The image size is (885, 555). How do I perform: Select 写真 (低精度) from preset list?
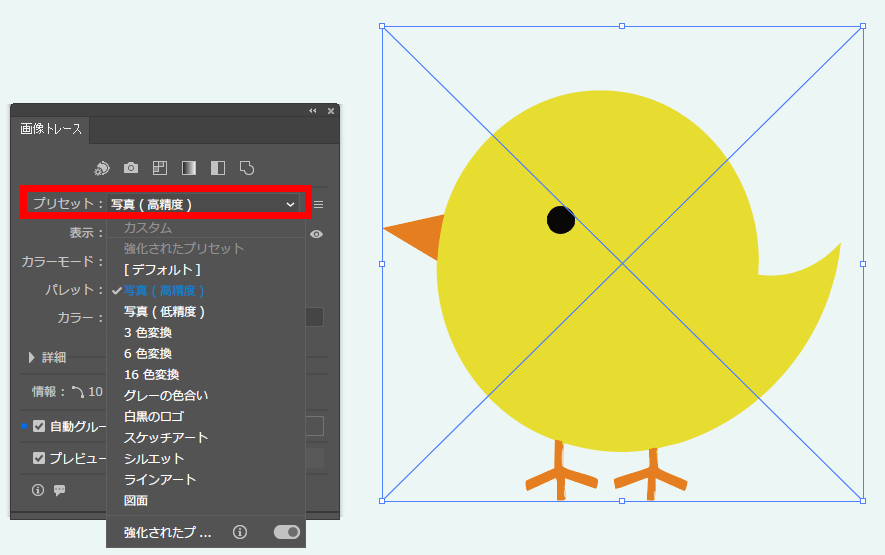[x=164, y=311]
